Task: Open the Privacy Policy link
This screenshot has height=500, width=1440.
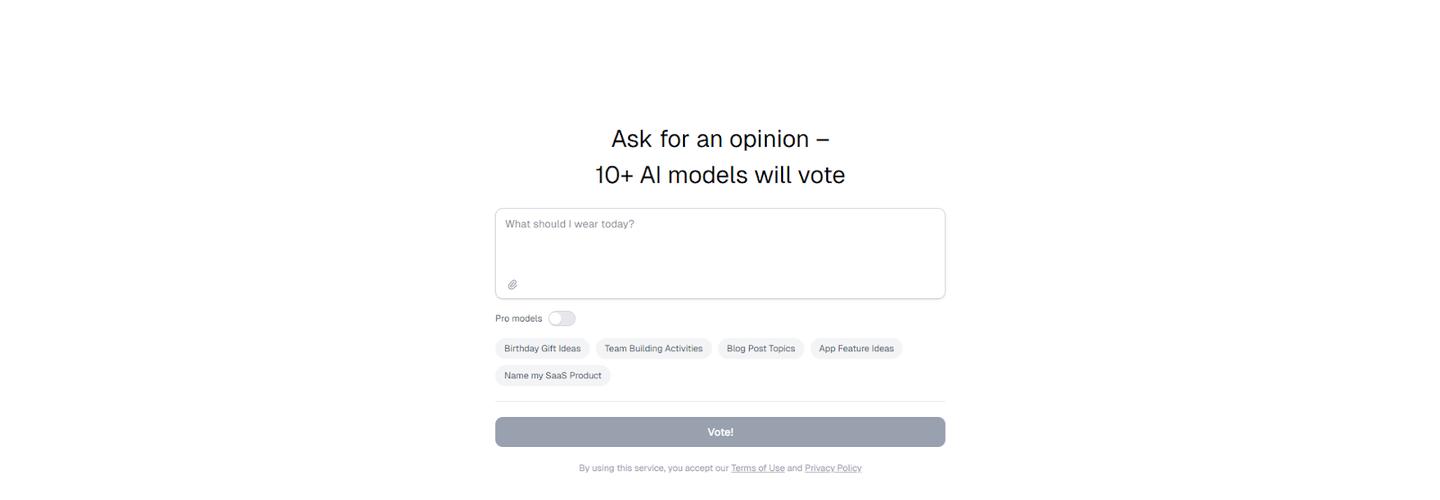Action: [833, 468]
